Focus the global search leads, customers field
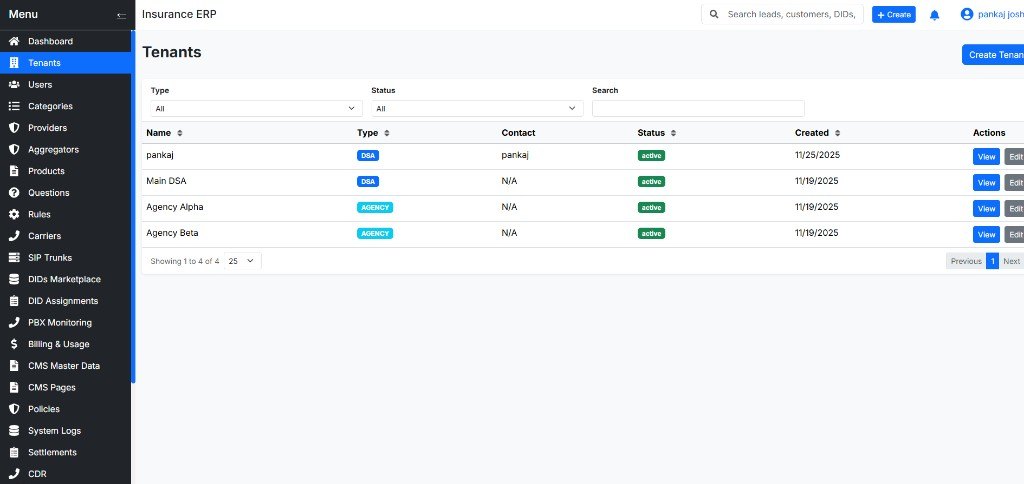 click(x=791, y=14)
